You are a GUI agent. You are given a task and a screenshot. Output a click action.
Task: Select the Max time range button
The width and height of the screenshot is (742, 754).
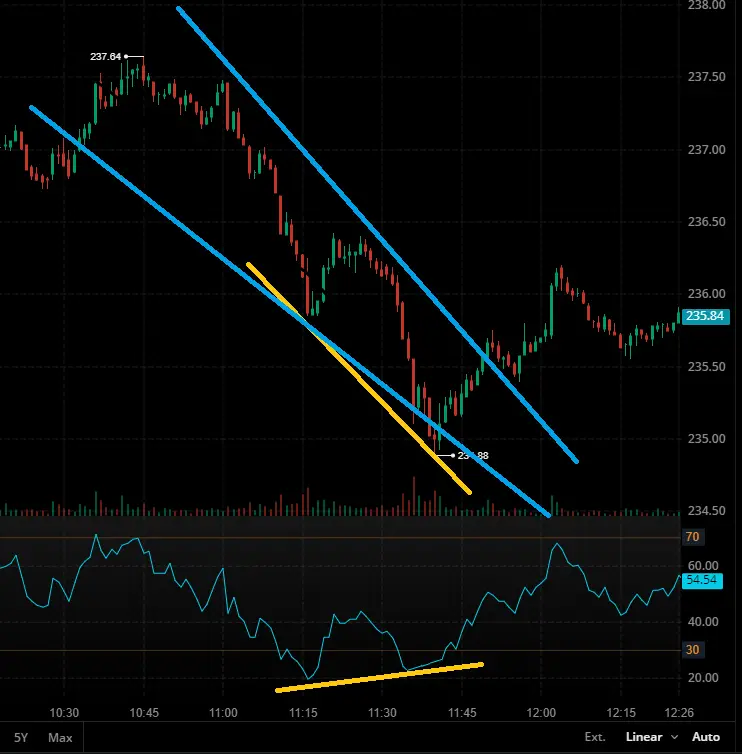pos(60,737)
